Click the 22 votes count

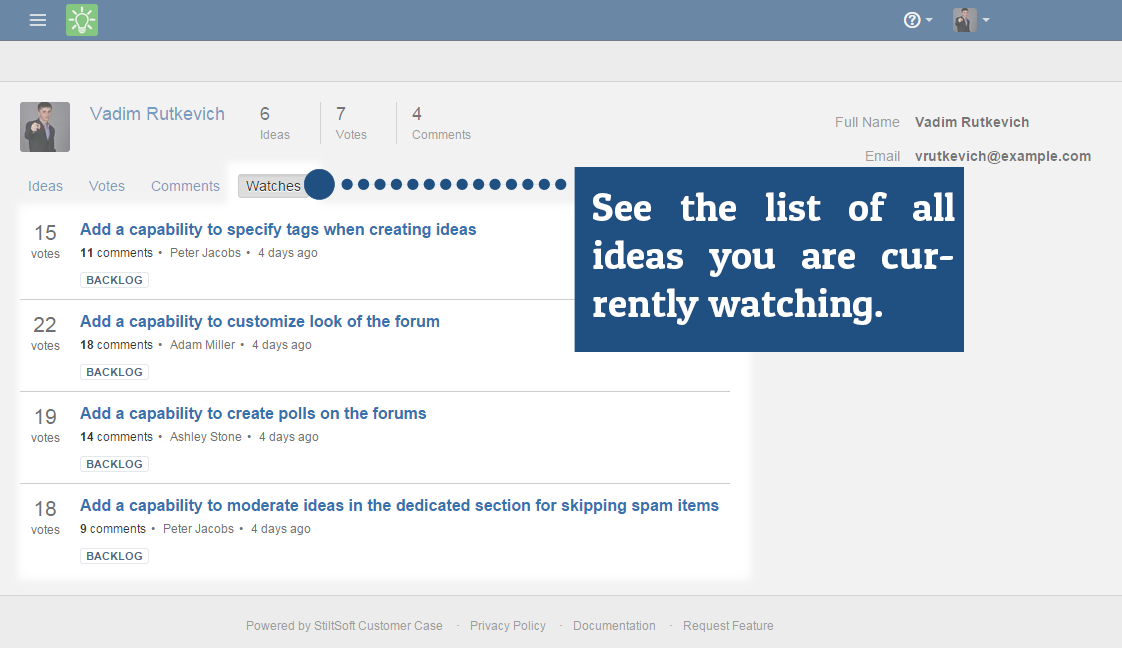pos(45,333)
